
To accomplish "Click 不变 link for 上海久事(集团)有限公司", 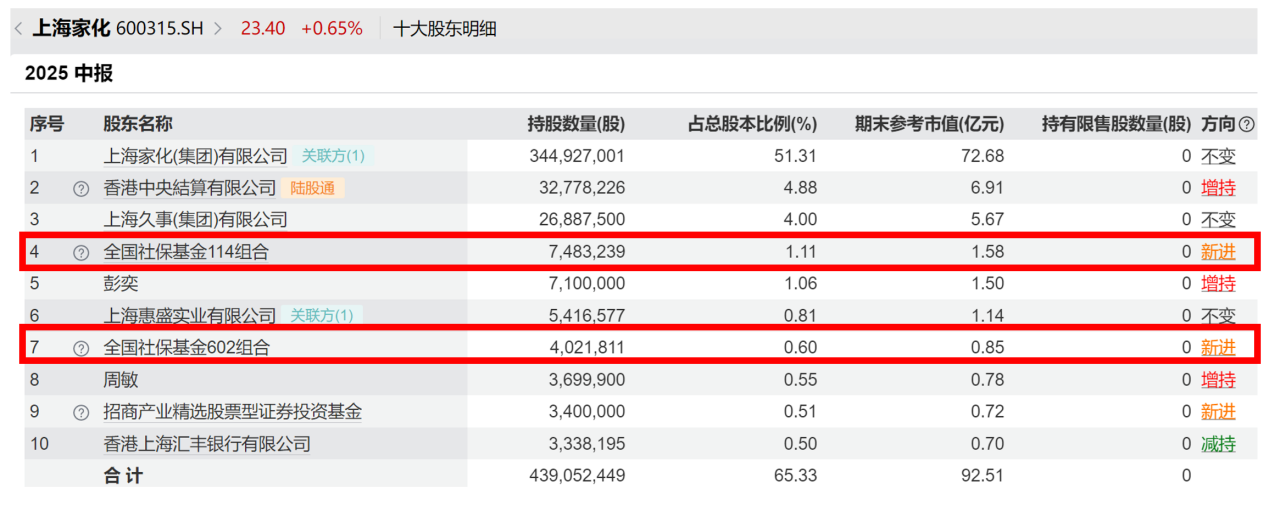I will pos(1218,220).
